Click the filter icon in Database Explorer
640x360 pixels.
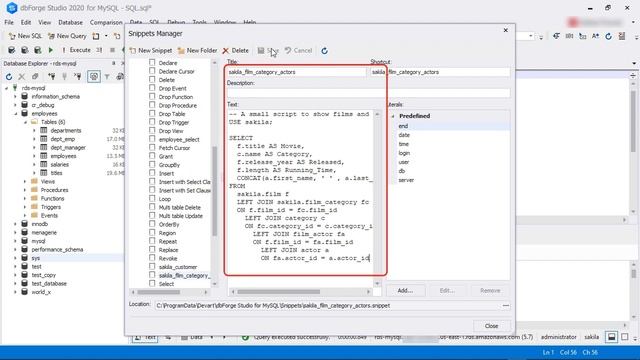click(107, 76)
